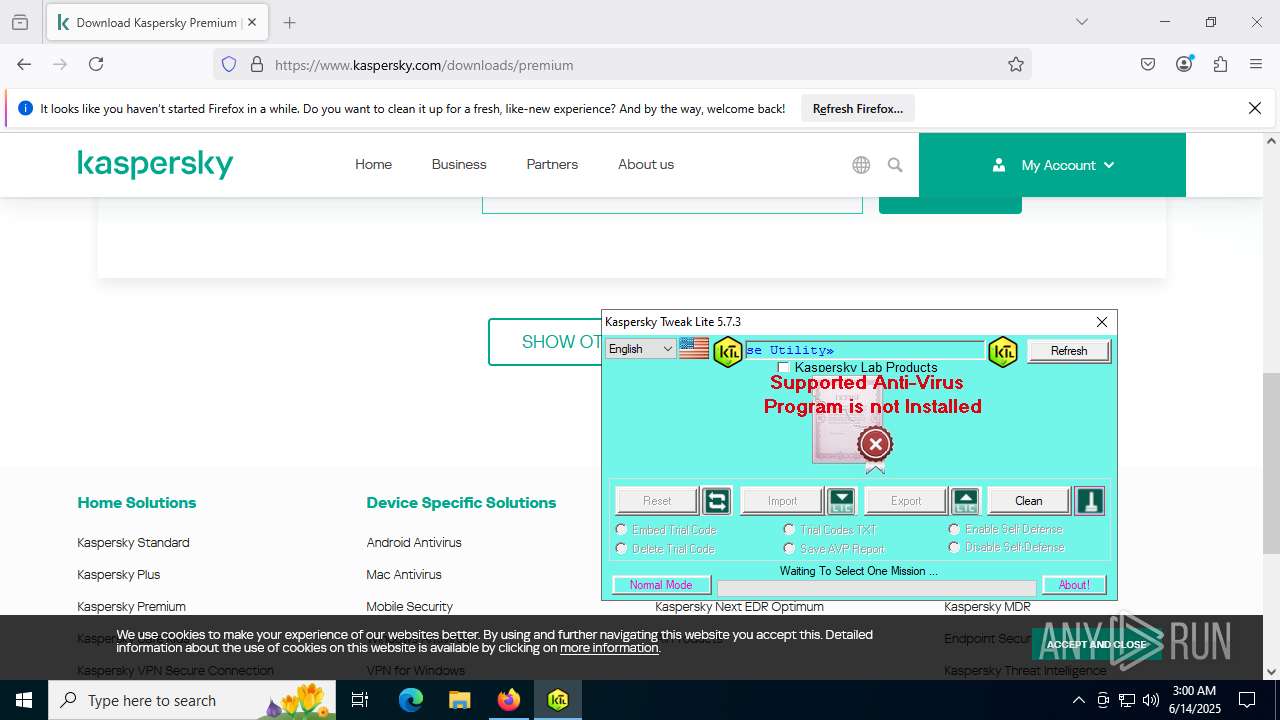Viewport: 1280px width, 720px height.
Task: Click the About! button
Action: coord(1074,585)
